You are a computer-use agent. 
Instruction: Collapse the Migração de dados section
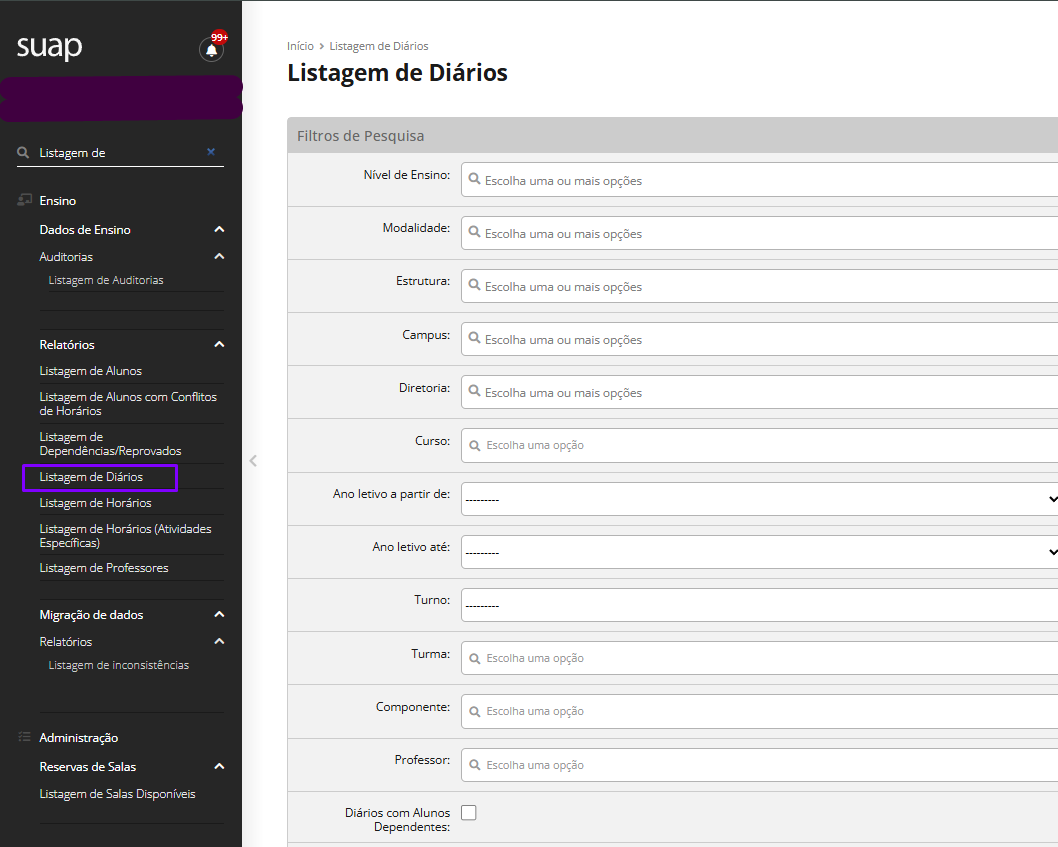tap(219, 614)
